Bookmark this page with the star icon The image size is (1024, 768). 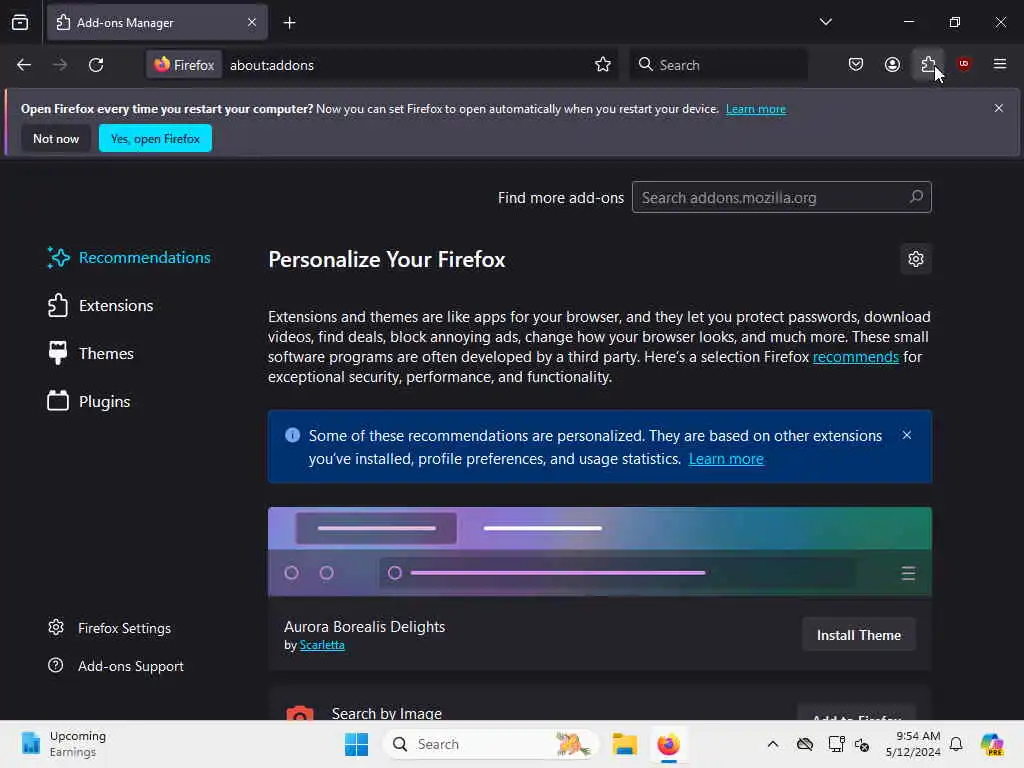coord(603,65)
